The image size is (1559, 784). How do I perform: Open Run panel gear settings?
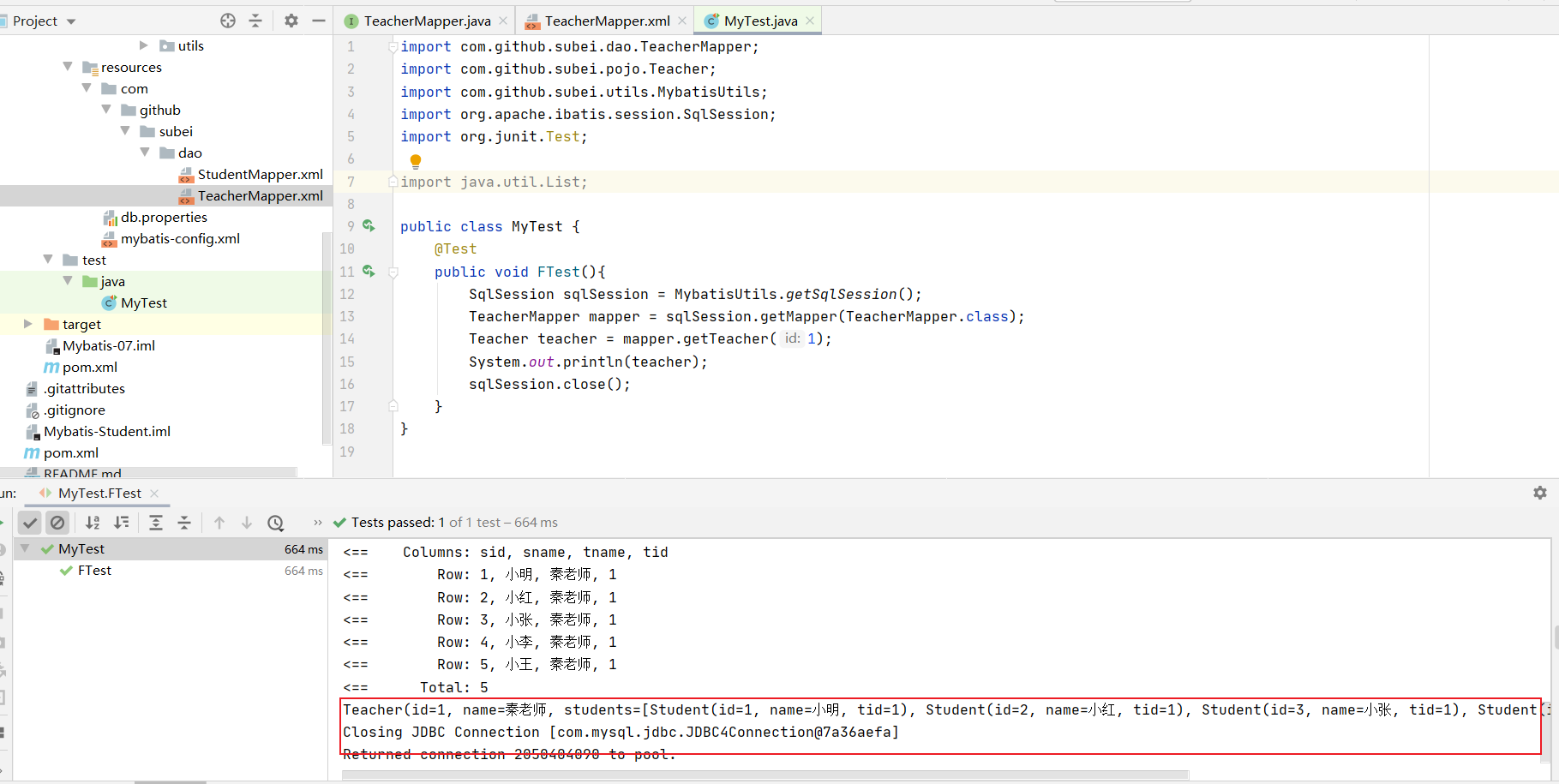(x=1539, y=493)
